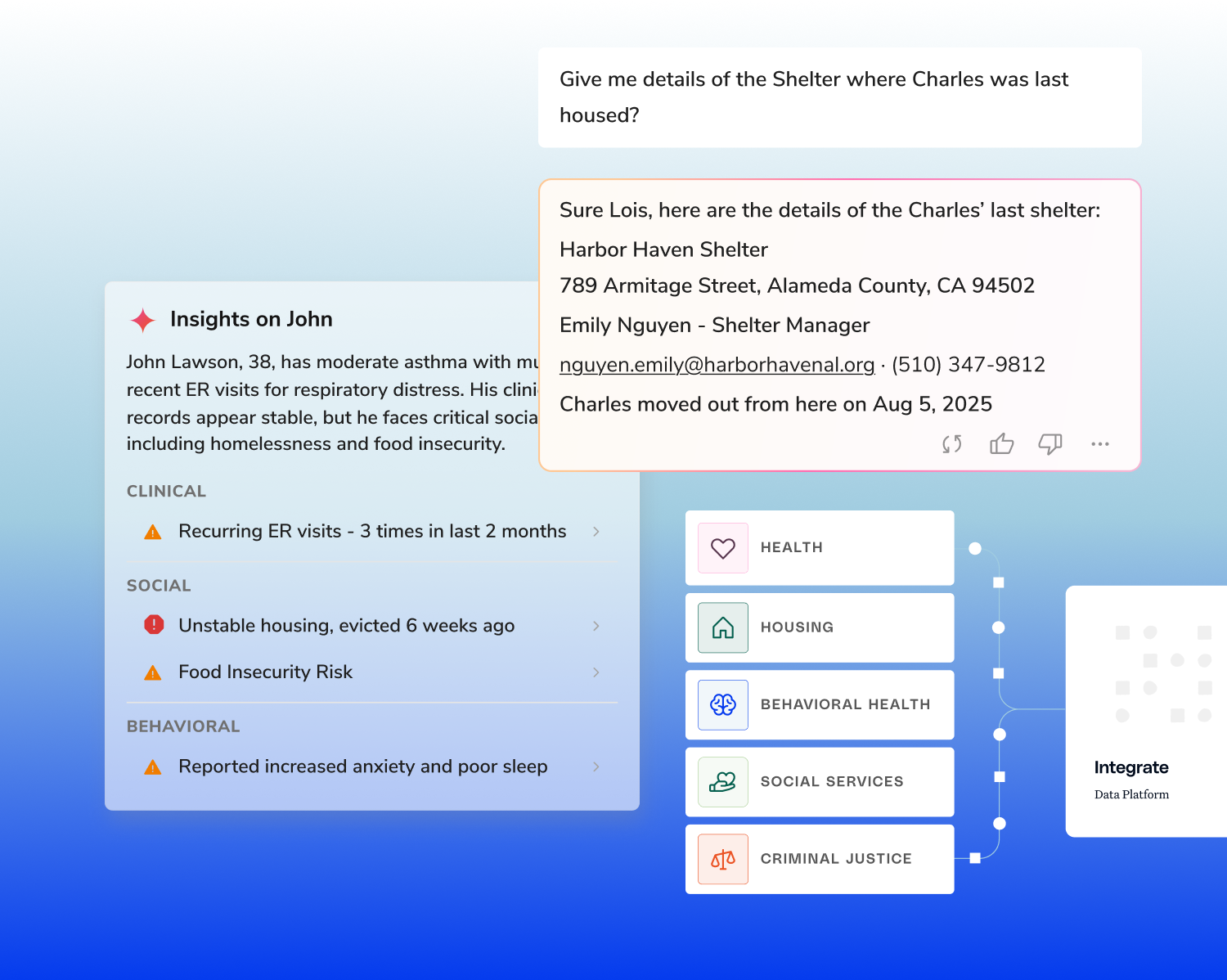
Task: Select the BEHAVIORAL HEALTH data source card
Action: (x=820, y=704)
